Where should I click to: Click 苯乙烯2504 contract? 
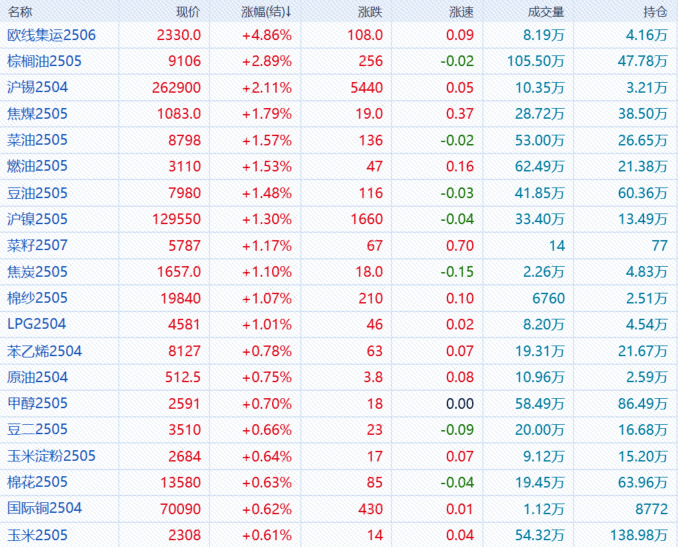pos(44,351)
